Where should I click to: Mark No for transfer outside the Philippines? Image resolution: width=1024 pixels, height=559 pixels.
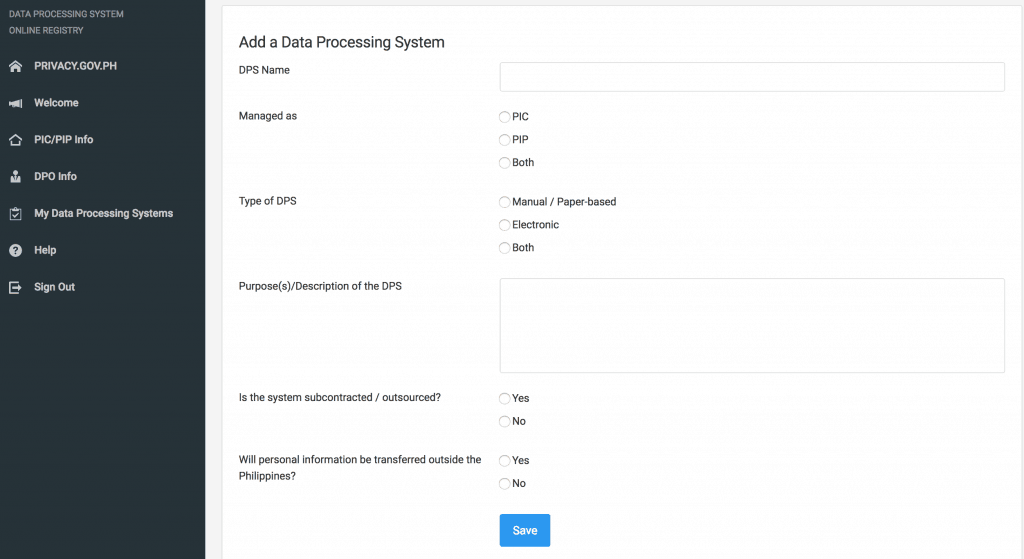(505, 484)
